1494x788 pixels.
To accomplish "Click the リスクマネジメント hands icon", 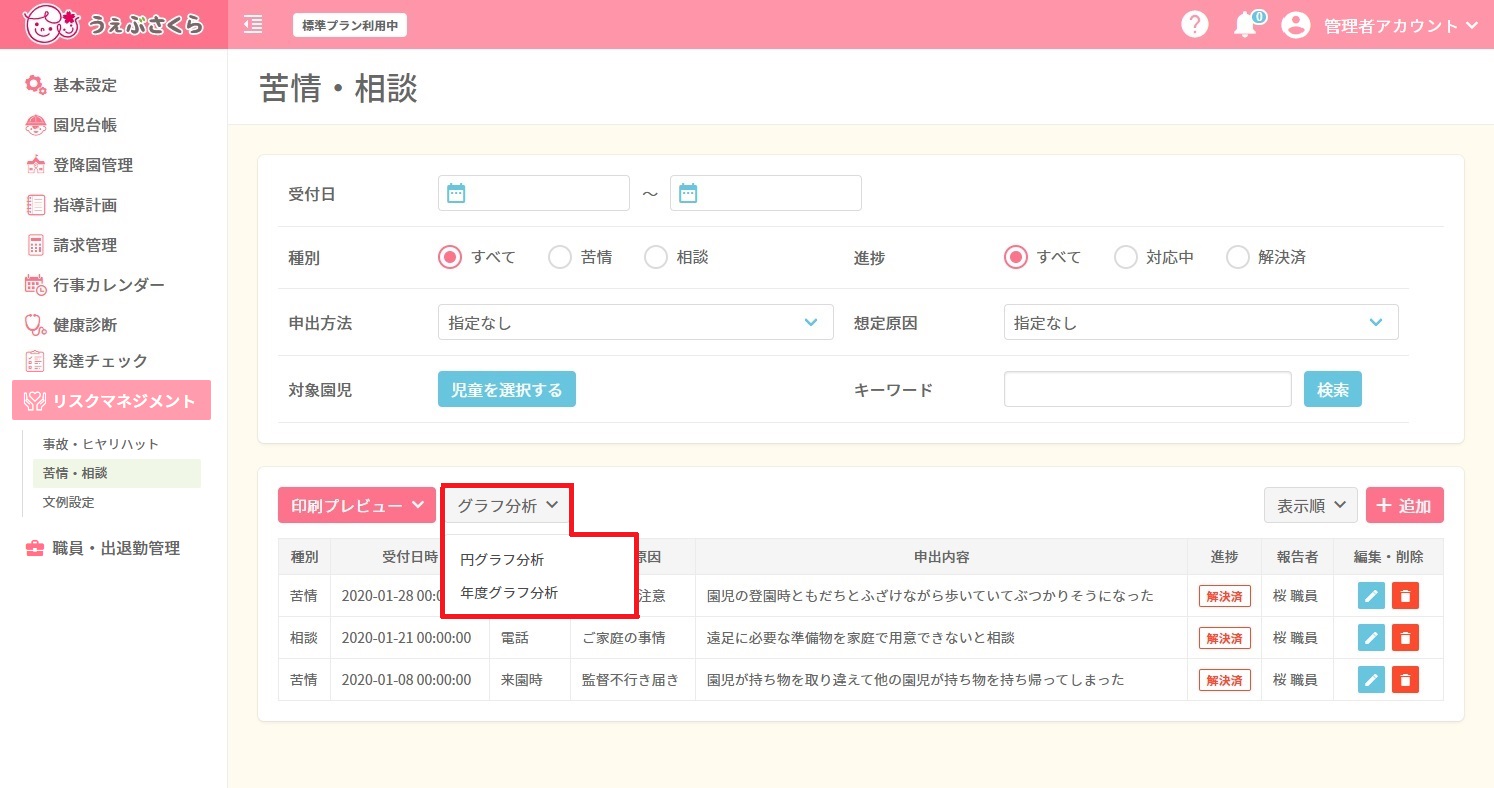I will click(36, 401).
